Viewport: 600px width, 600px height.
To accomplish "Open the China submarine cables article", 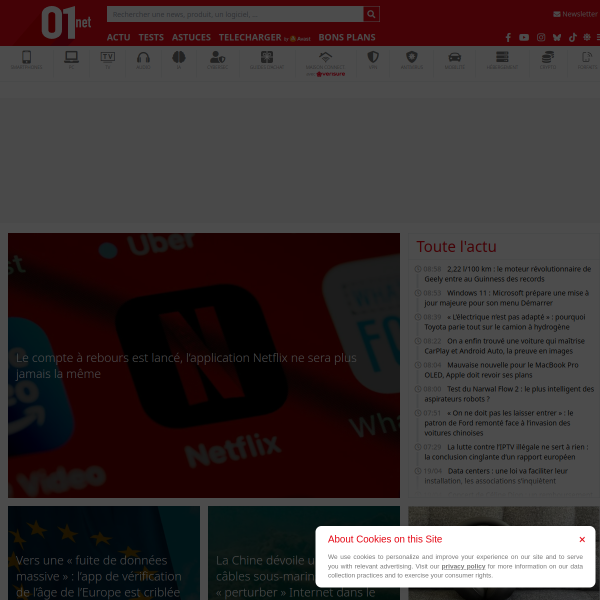I will [x=304, y=553].
